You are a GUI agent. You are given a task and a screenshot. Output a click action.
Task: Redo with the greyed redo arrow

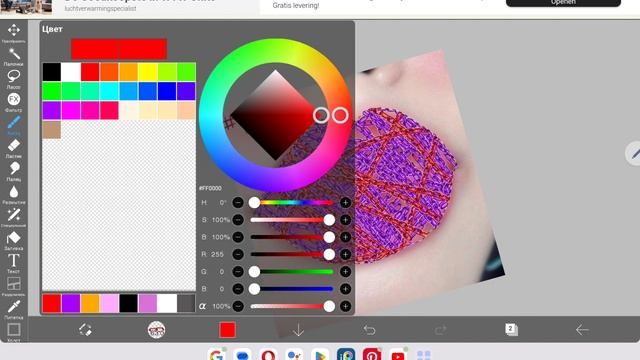[440, 330]
